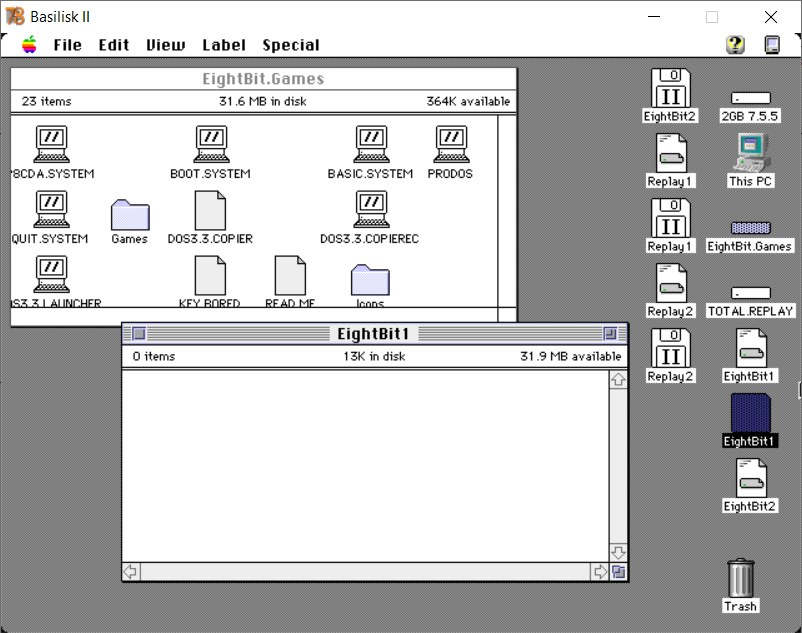
Task: Select the KEY.BORED document icon
Action: click(x=210, y=276)
